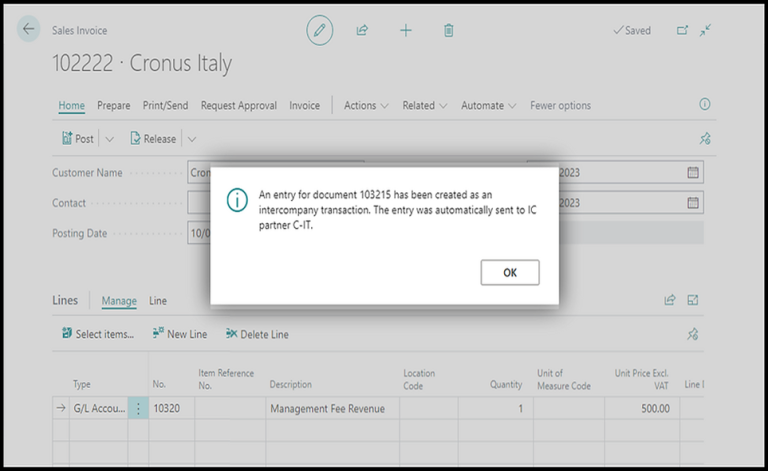Pin the action bar icon

click(705, 139)
